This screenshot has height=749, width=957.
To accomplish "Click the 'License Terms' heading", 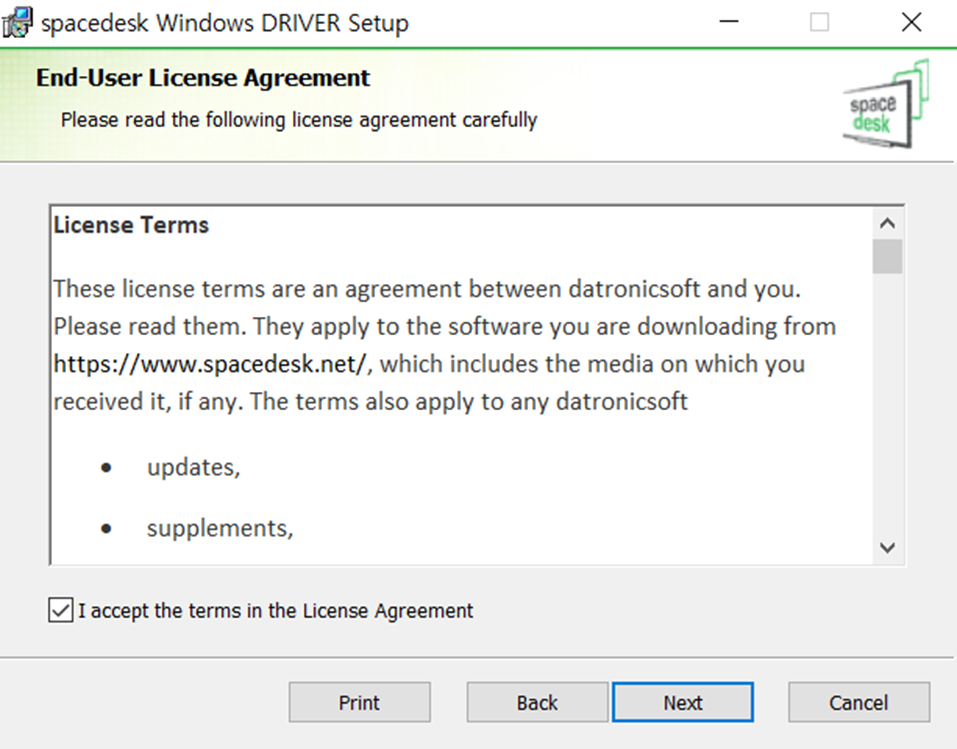I will tap(131, 225).
